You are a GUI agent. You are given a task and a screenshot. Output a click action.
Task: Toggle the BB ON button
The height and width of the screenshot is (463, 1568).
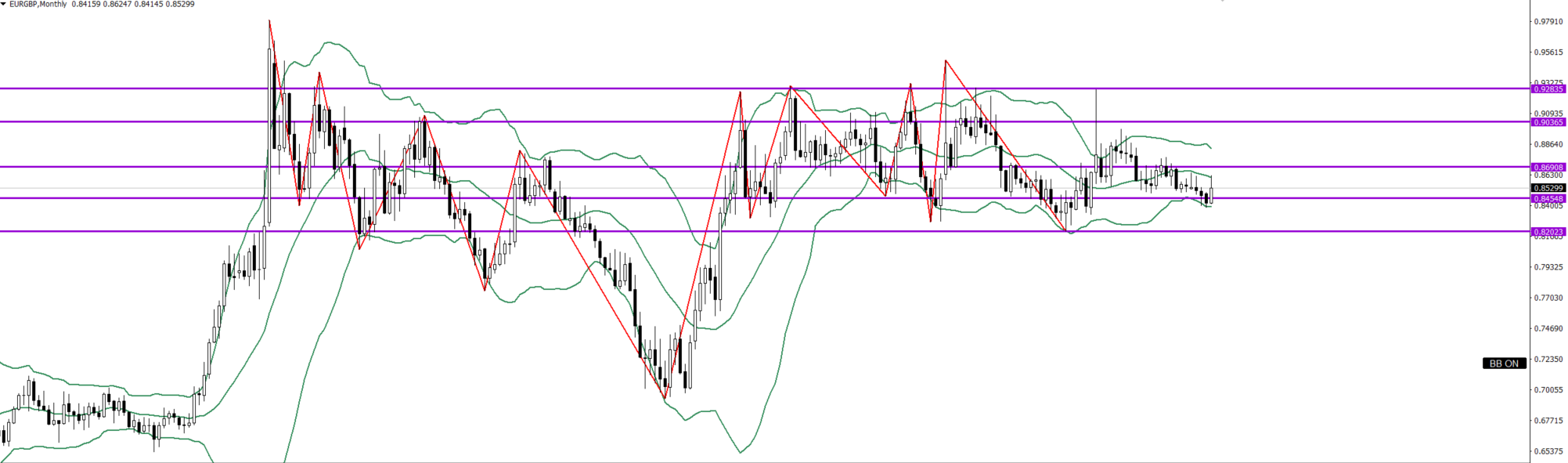tap(1503, 364)
